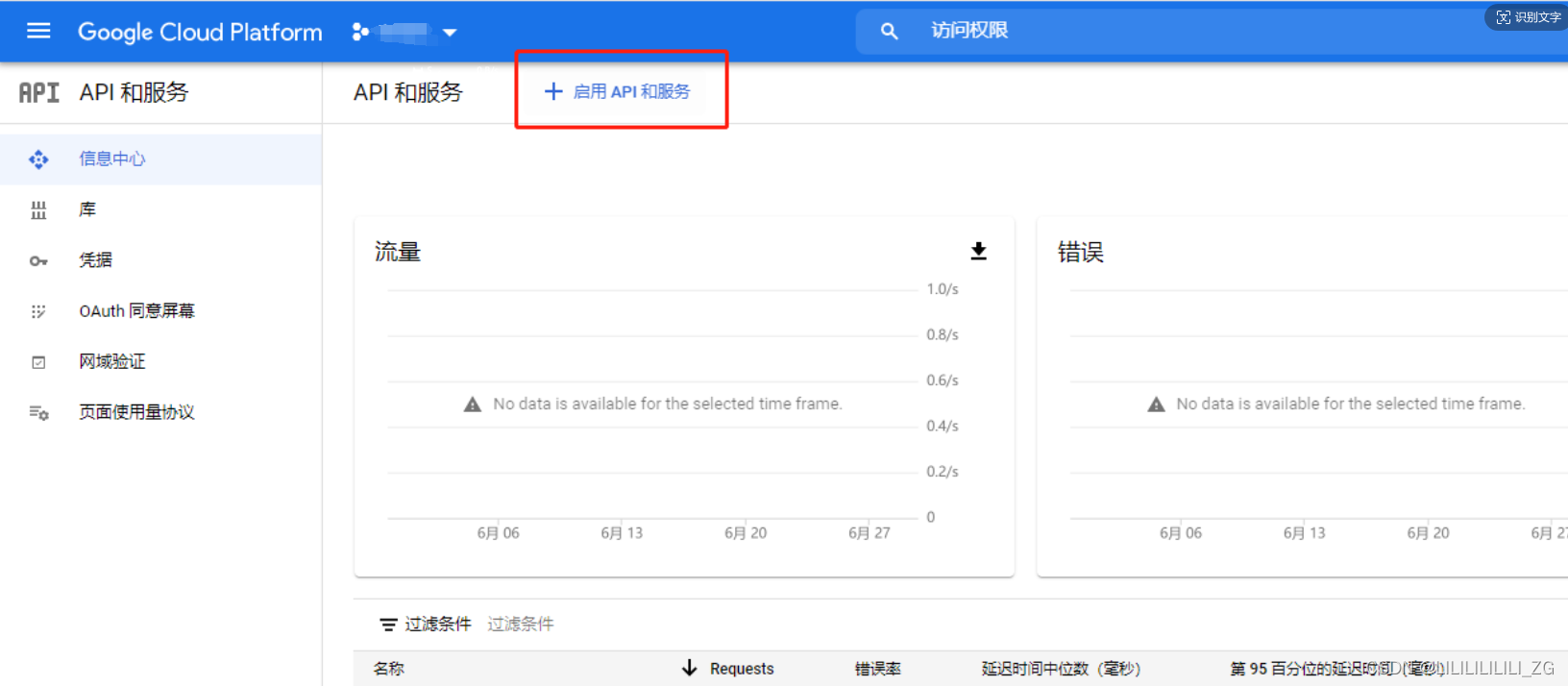Click the OAuth consent screen icon

click(38, 311)
